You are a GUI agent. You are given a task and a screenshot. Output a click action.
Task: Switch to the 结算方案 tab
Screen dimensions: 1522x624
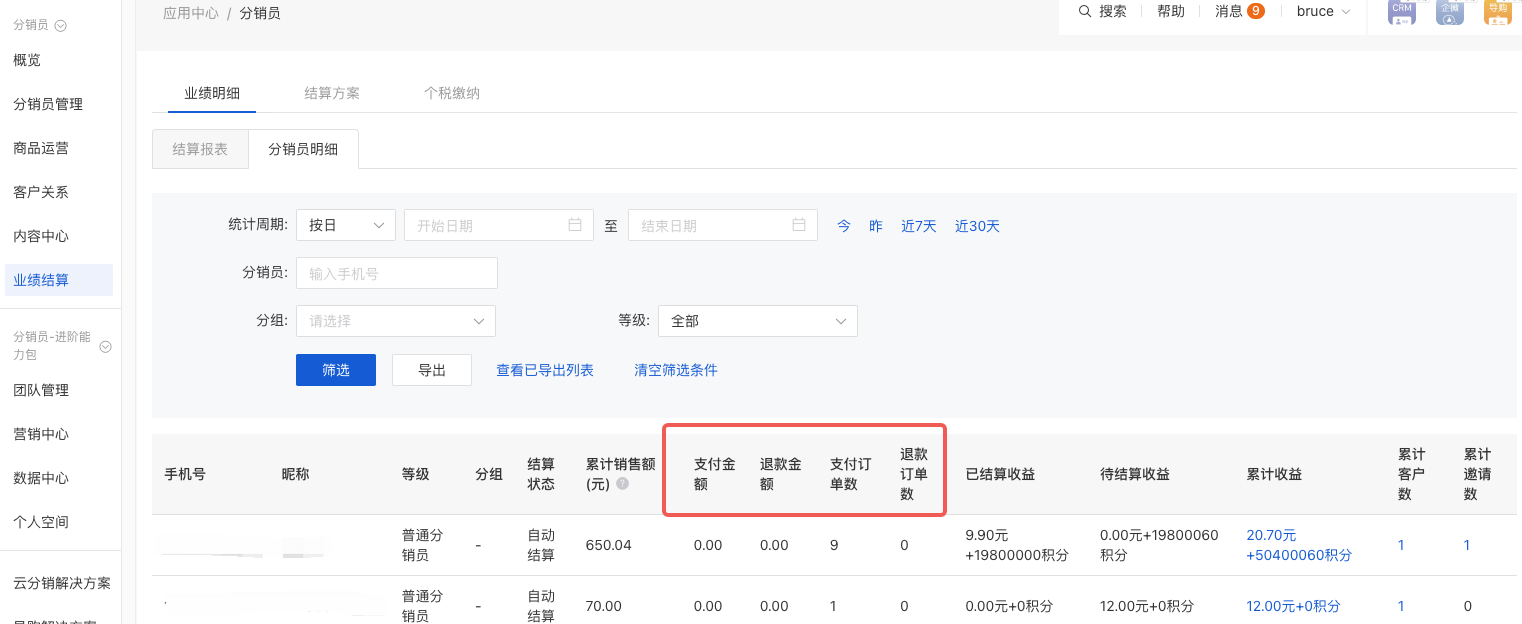click(x=332, y=93)
